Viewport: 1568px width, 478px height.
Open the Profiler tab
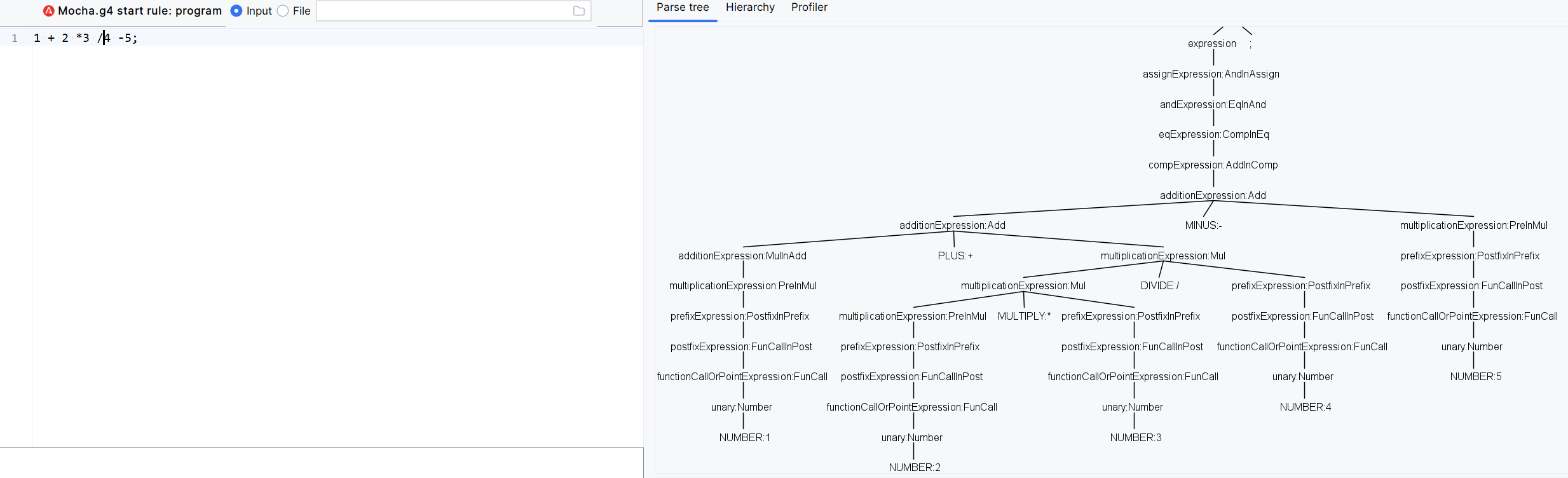pos(809,8)
